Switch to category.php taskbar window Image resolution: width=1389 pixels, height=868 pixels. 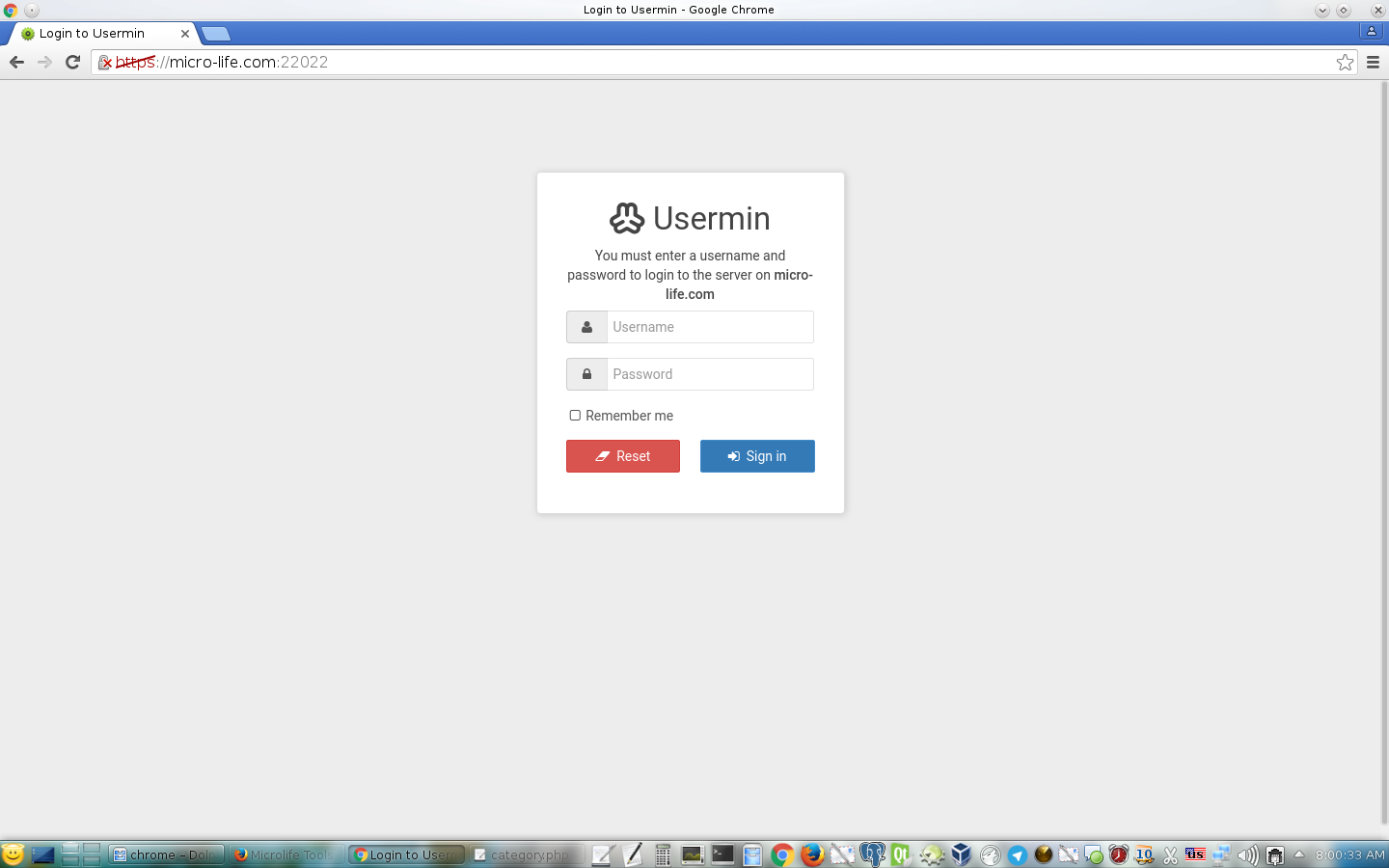pyautogui.click(x=527, y=854)
